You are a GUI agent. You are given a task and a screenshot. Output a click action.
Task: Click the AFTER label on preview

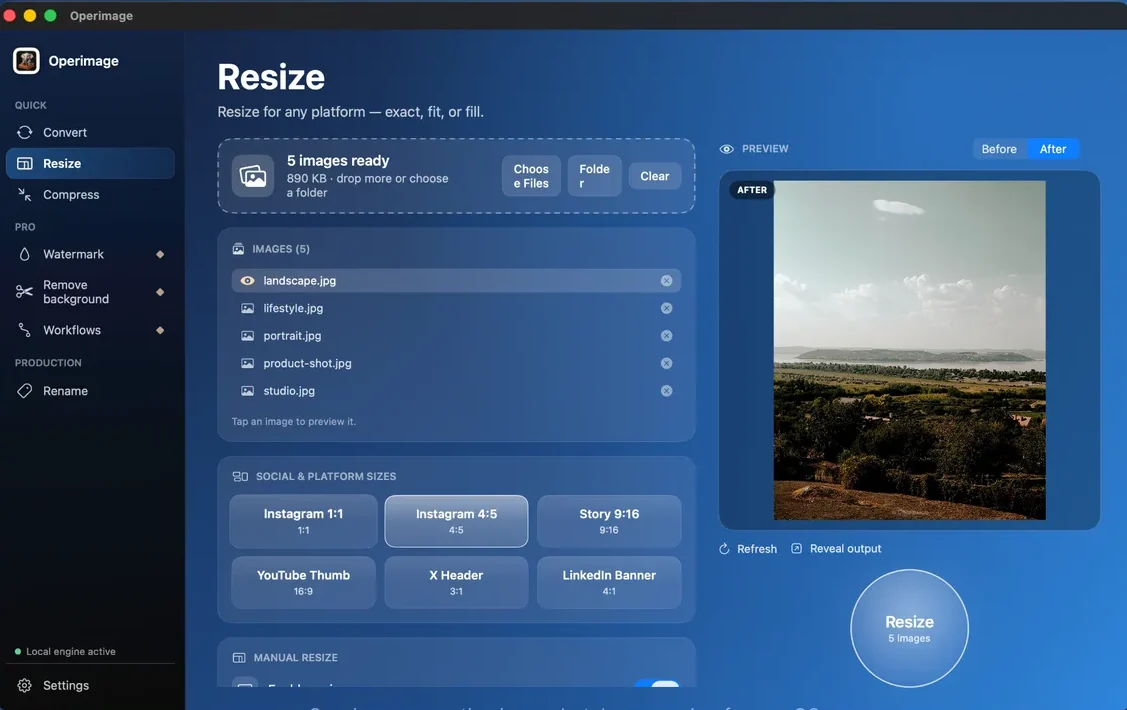[752, 190]
